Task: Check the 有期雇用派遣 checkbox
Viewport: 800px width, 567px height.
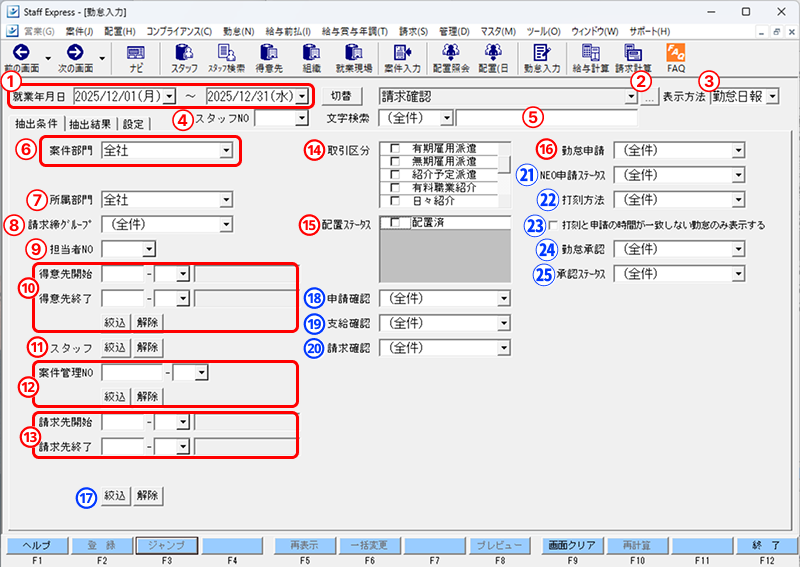Action: [x=394, y=148]
